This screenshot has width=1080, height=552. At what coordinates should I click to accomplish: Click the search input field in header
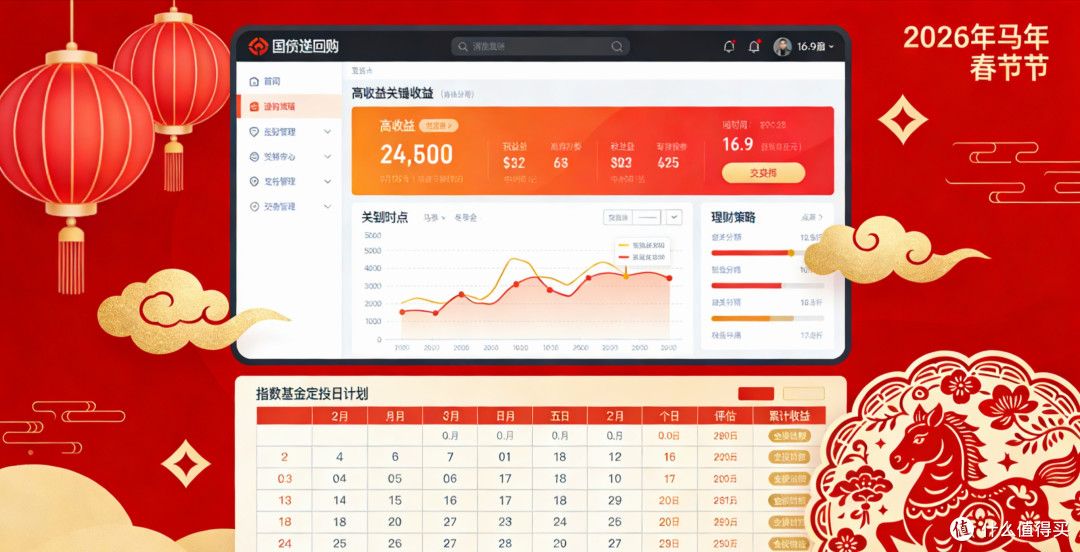(x=540, y=46)
